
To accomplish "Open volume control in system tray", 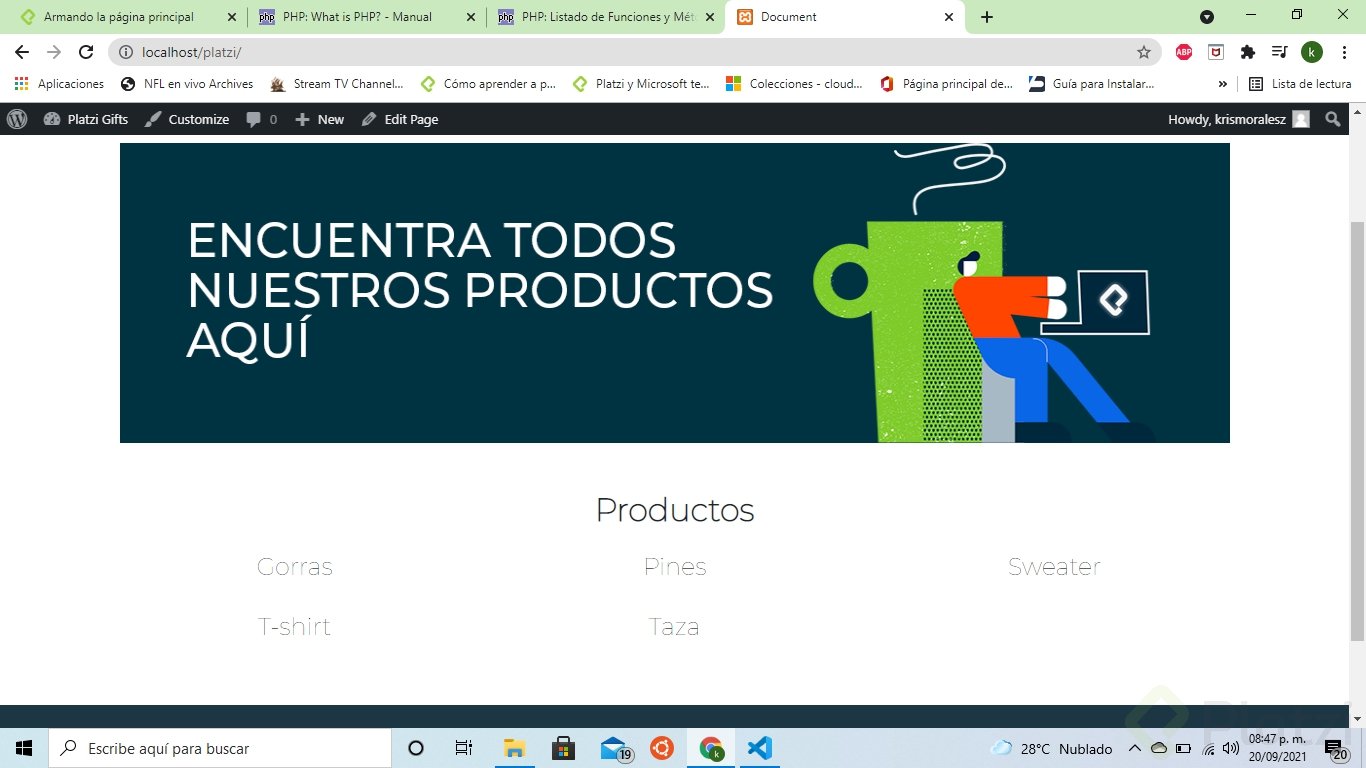I will point(1231,748).
